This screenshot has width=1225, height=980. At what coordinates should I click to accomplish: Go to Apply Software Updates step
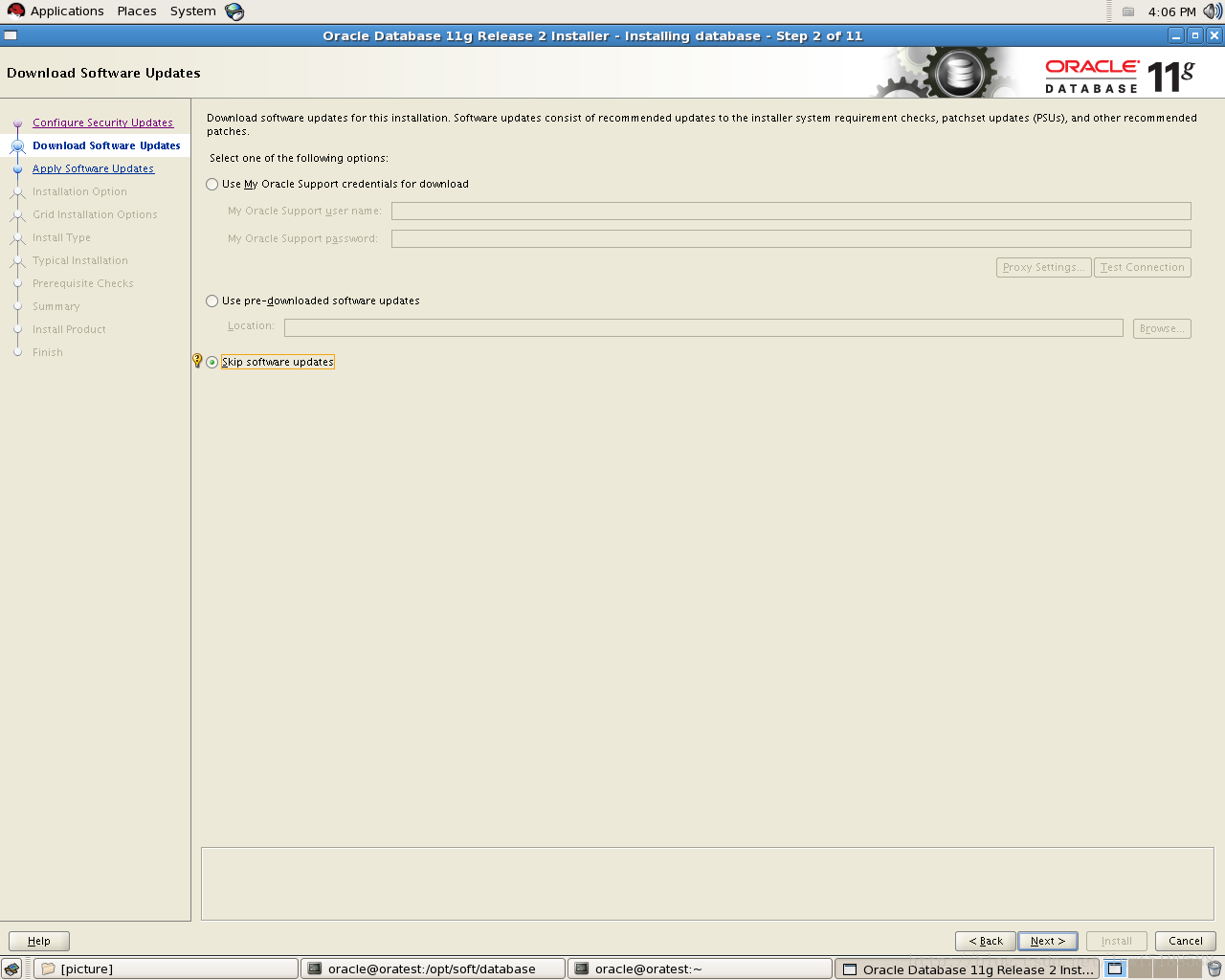[93, 168]
